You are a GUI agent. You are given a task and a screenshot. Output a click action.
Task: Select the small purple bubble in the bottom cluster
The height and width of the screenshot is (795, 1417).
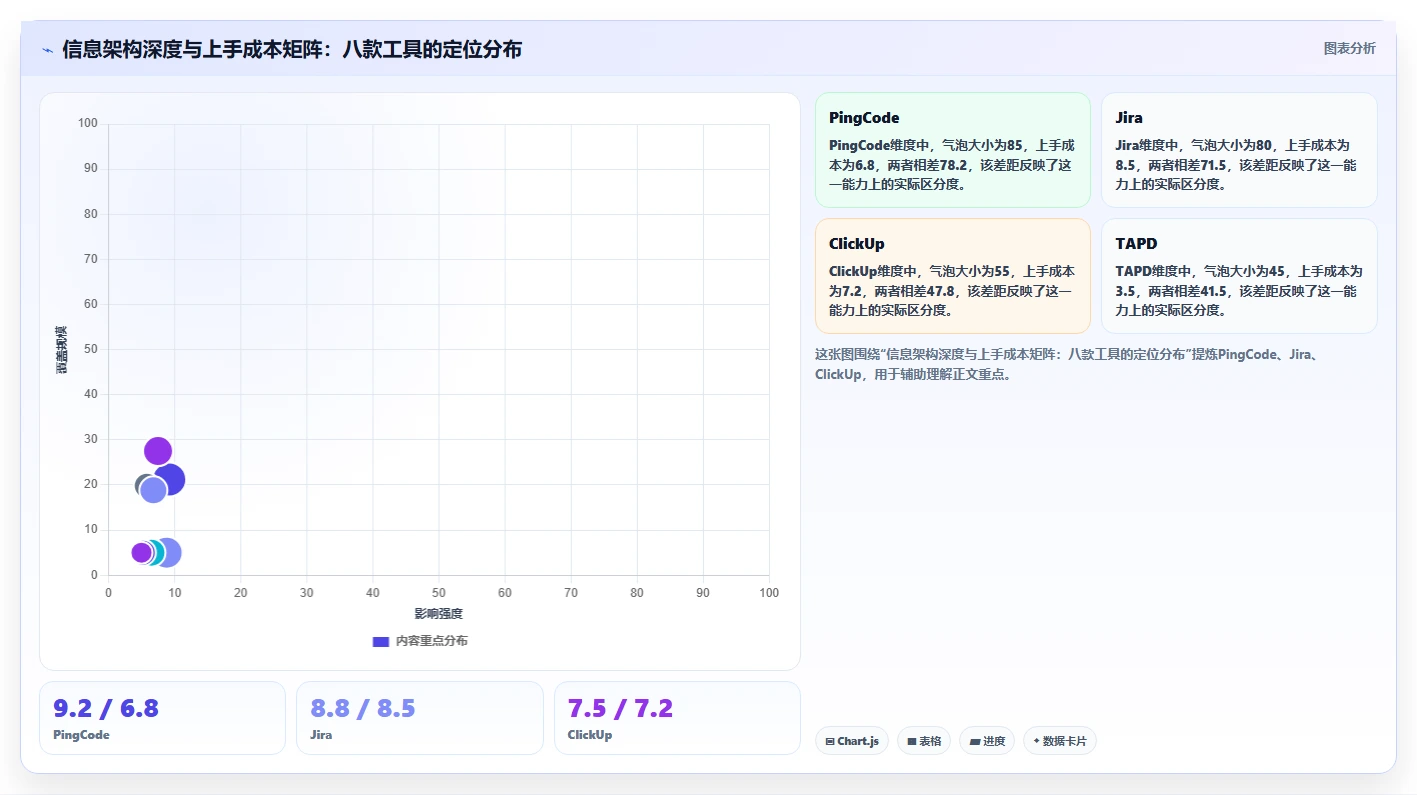point(141,553)
